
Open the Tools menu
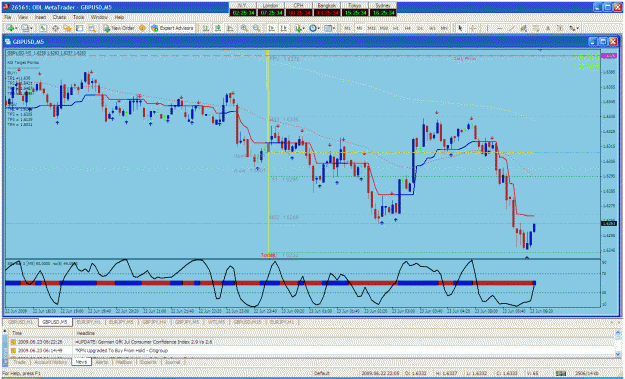pos(79,17)
